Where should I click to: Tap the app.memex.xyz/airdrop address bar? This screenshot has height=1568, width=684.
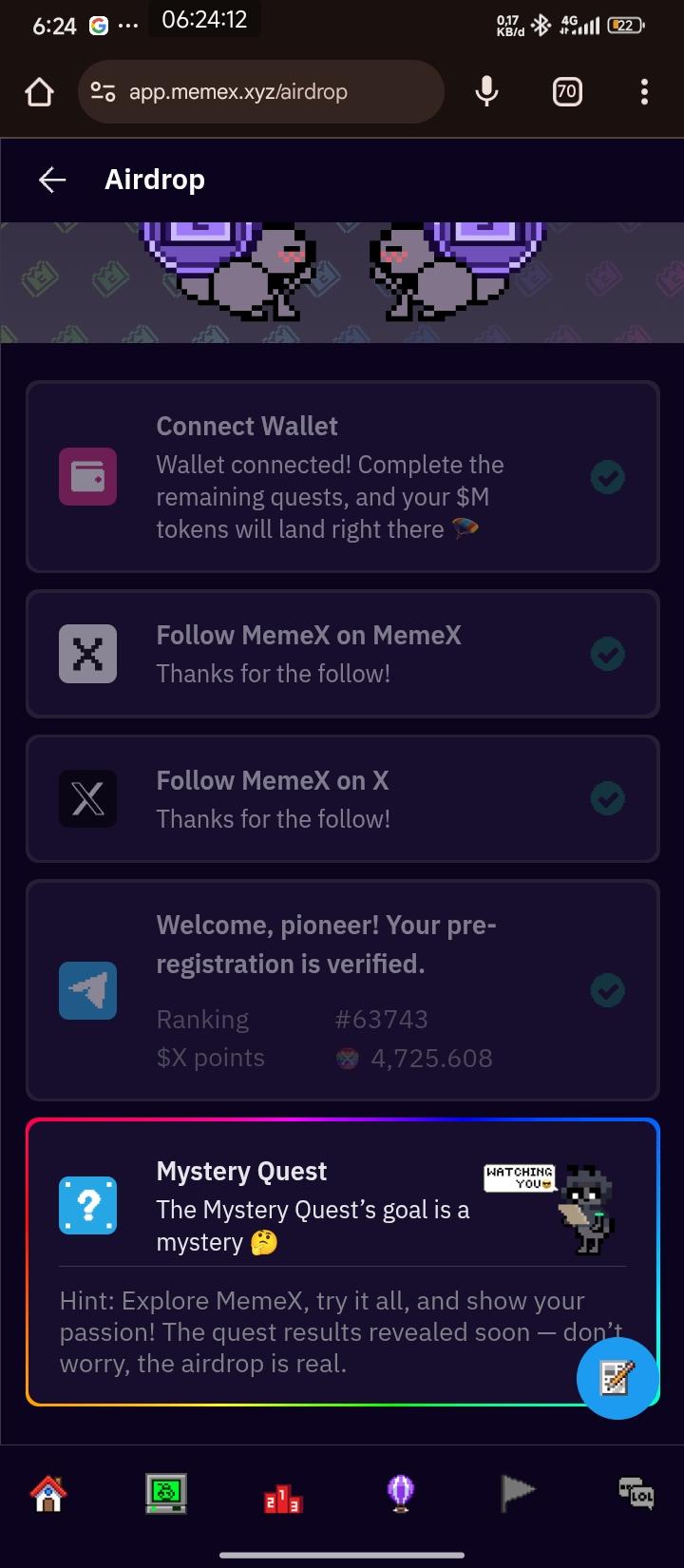click(x=266, y=92)
